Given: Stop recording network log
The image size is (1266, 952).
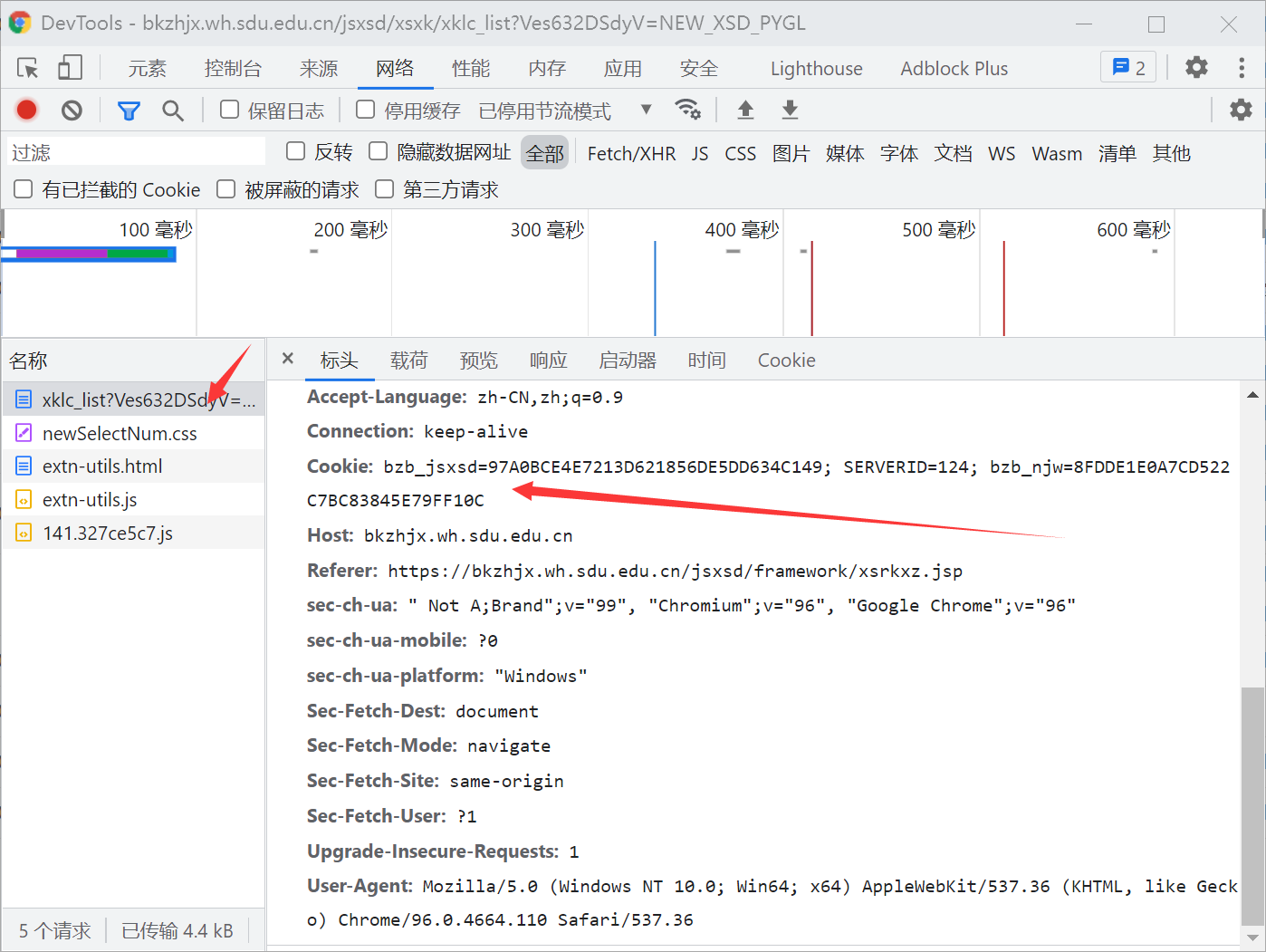Looking at the screenshot, I should click(26, 111).
